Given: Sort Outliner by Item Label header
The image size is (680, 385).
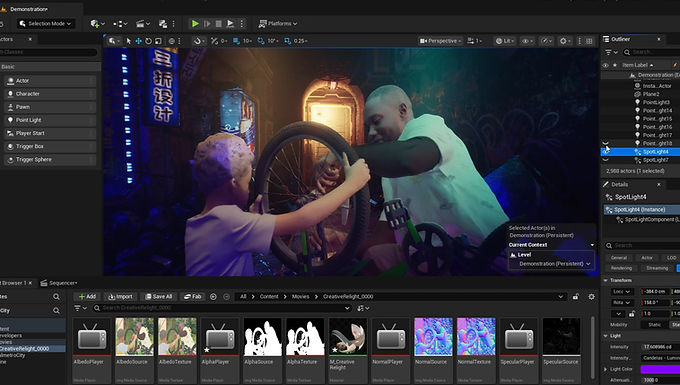Looking at the screenshot, I should tap(638, 65).
